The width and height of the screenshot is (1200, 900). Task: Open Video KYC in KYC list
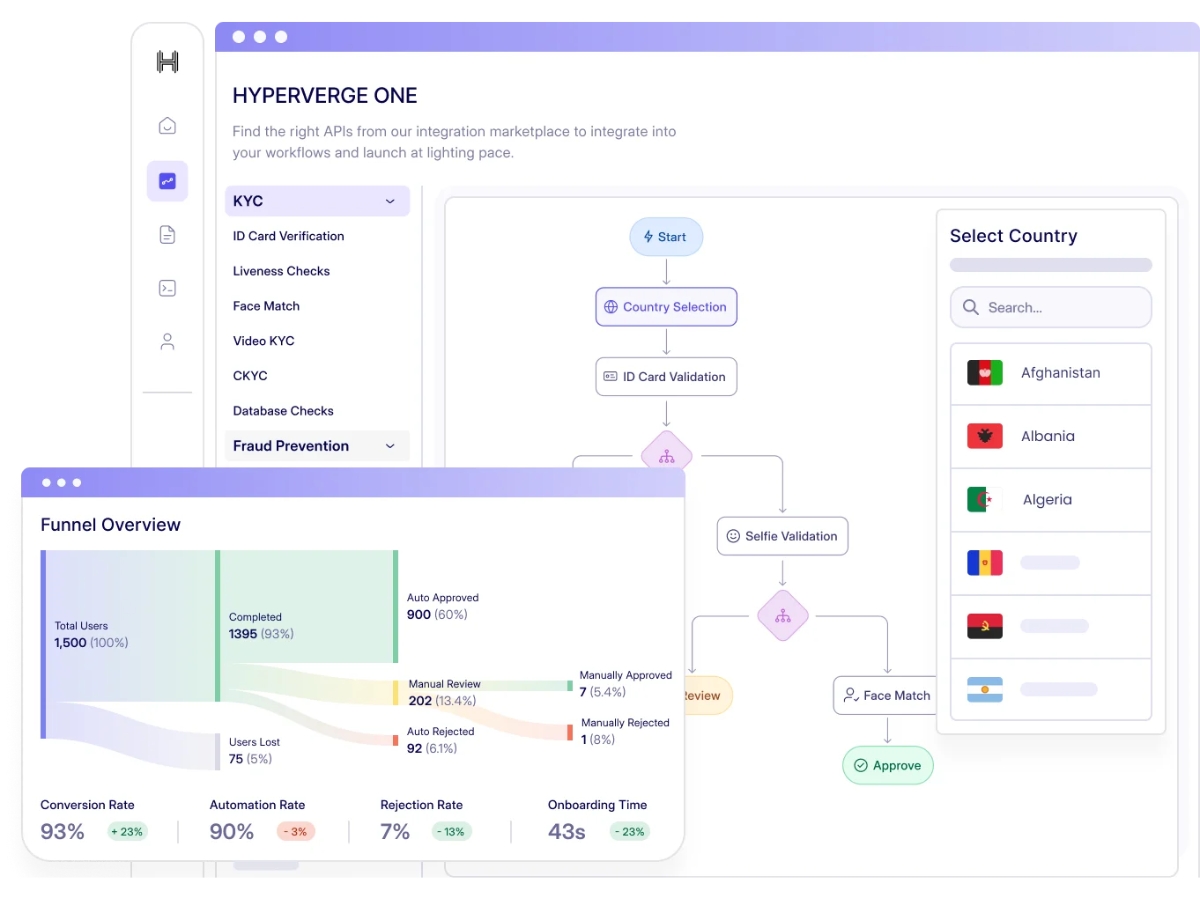coord(264,341)
